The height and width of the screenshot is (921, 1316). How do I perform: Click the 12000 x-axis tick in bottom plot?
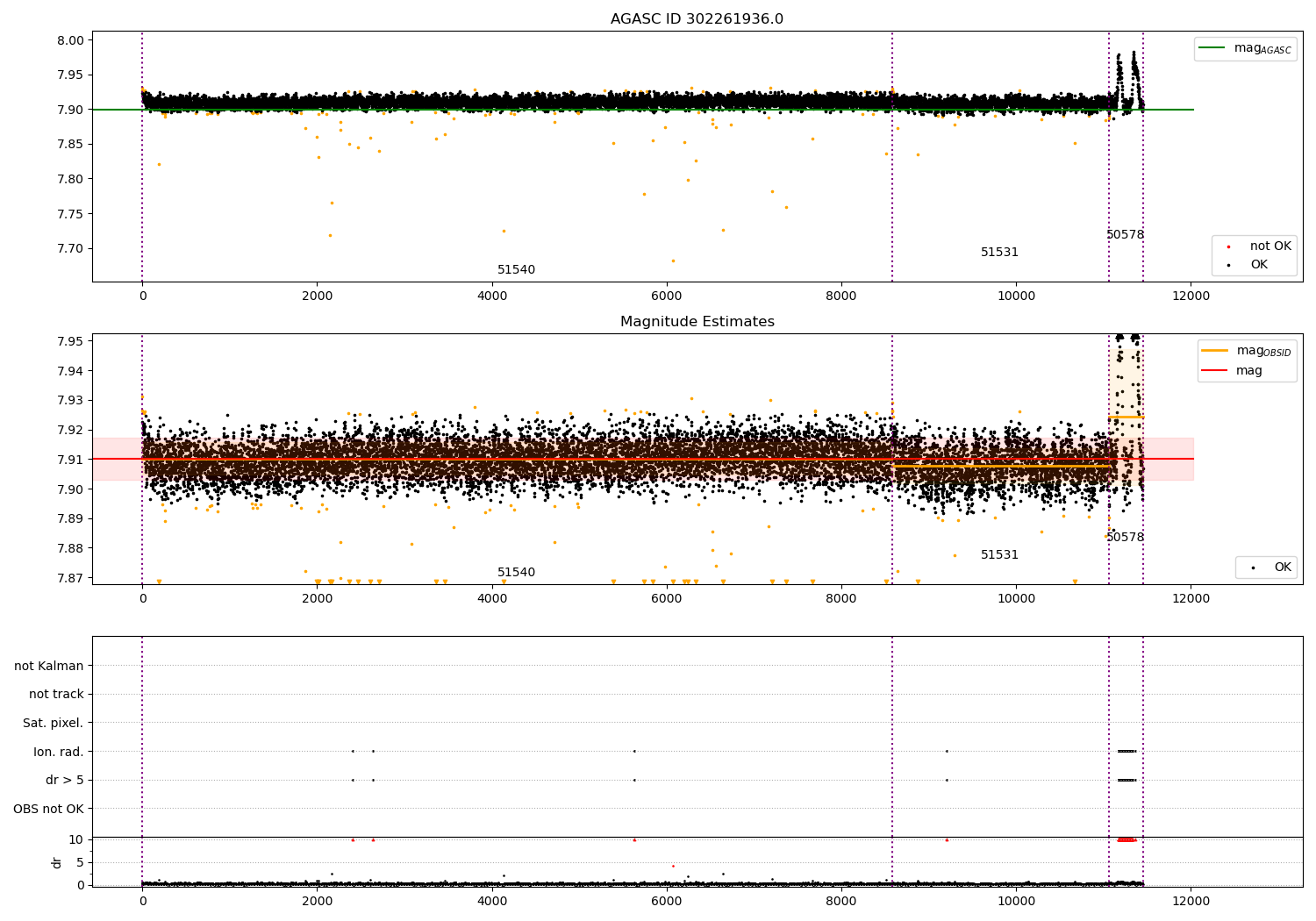pos(1191,902)
